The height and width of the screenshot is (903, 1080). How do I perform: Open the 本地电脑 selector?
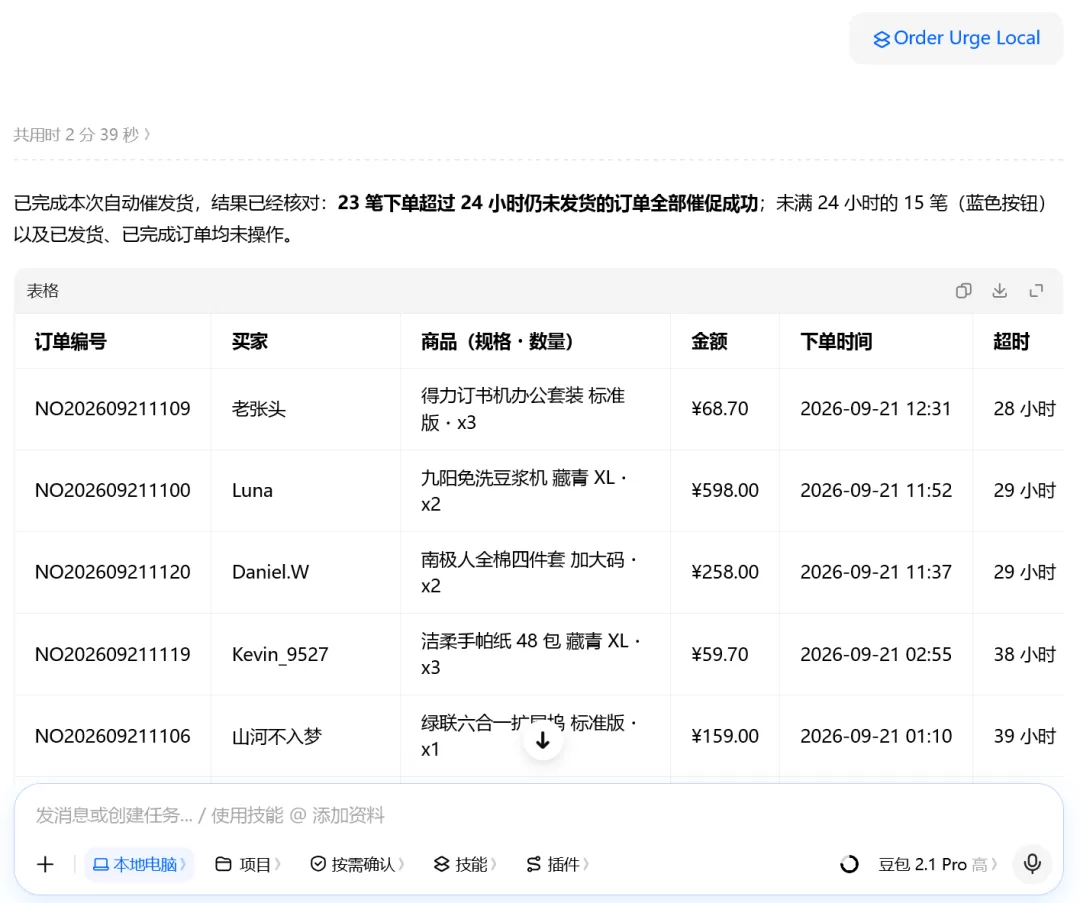coord(139,864)
